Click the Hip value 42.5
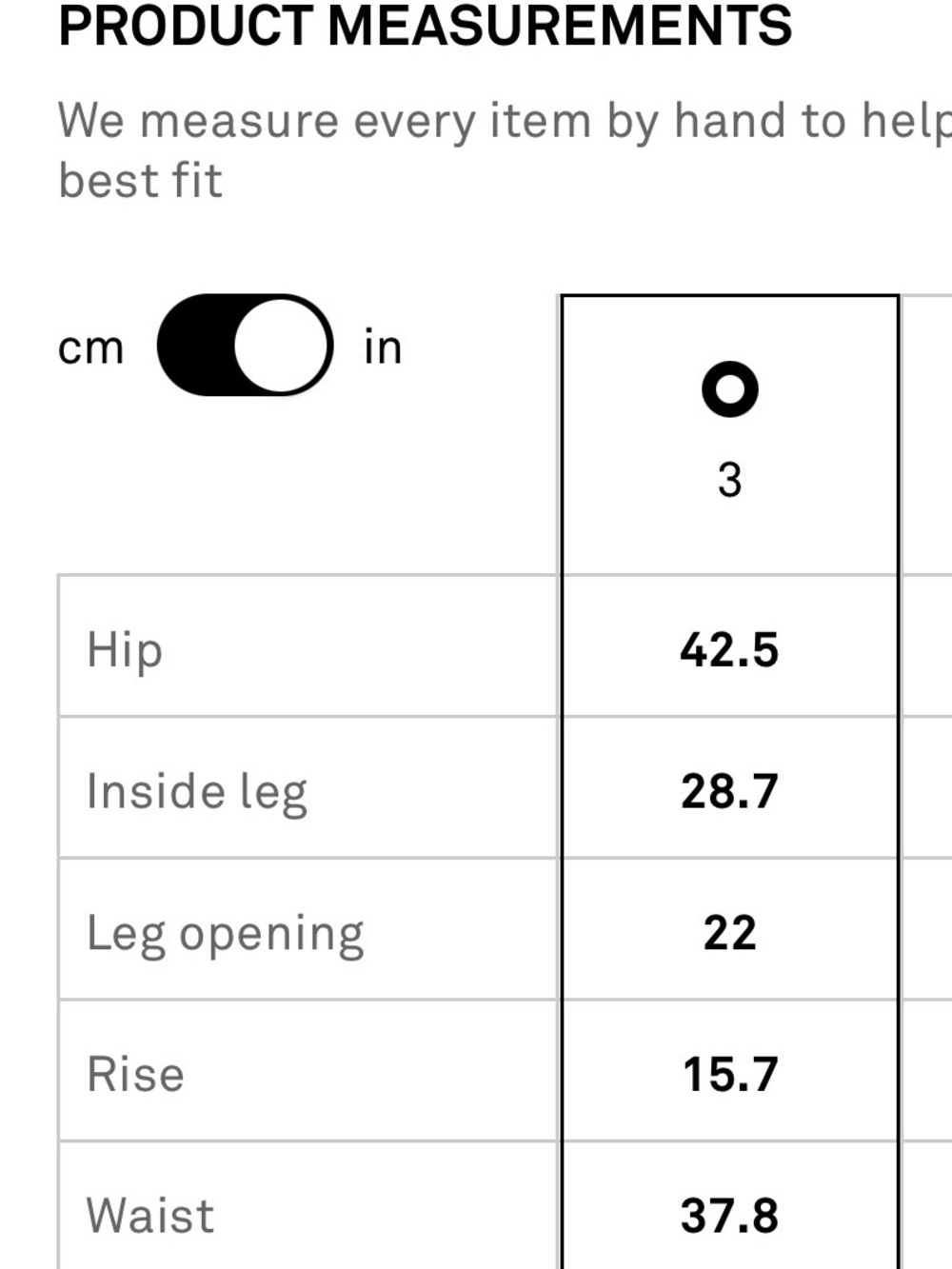952x1269 pixels. coord(729,650)
